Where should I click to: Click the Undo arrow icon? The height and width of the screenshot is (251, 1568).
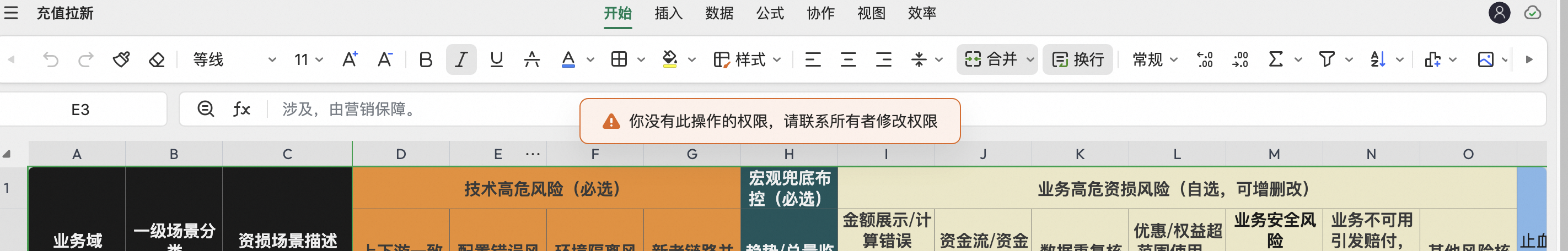[51, 59]
